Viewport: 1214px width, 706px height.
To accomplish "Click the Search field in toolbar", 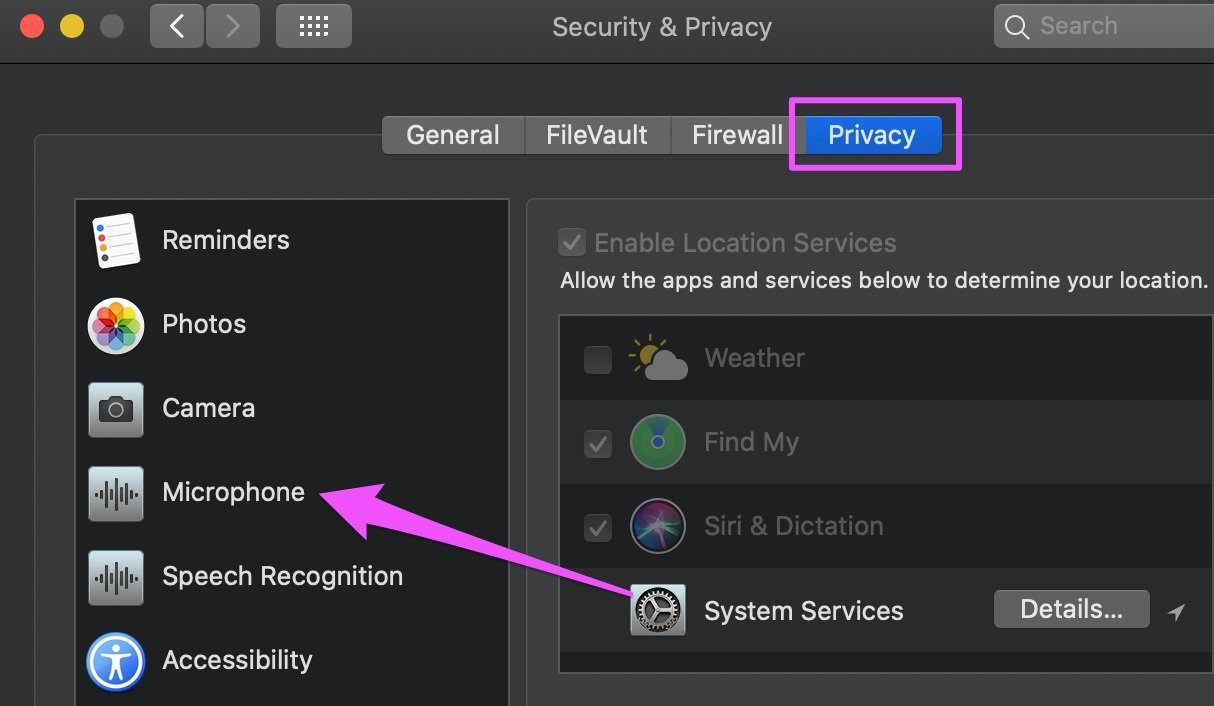I will coord(1104,26).
